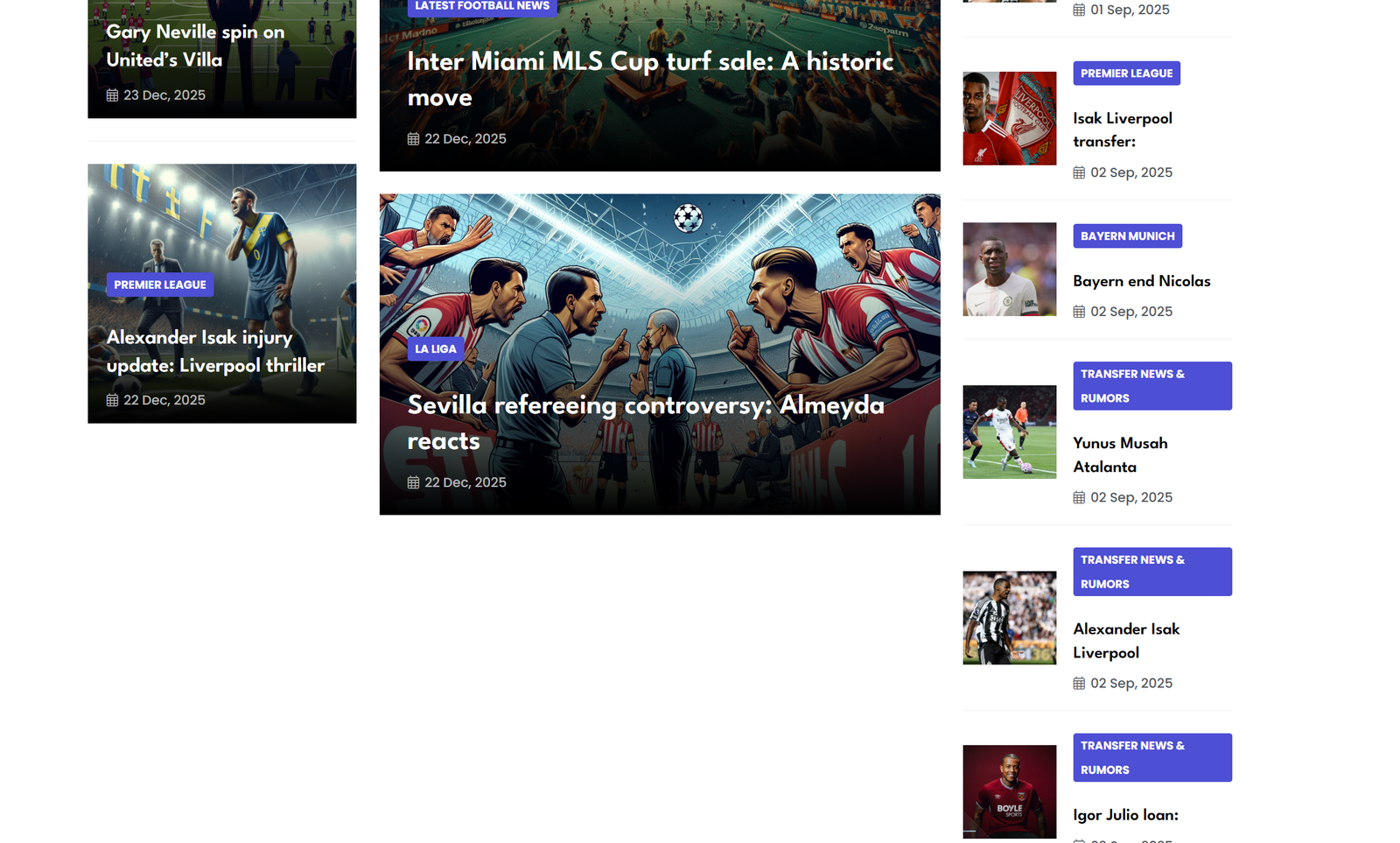Open the Gary Neville spin on United's Villa article
The width and height of the screenshot is (1400, 843).
tap(195, 46)
